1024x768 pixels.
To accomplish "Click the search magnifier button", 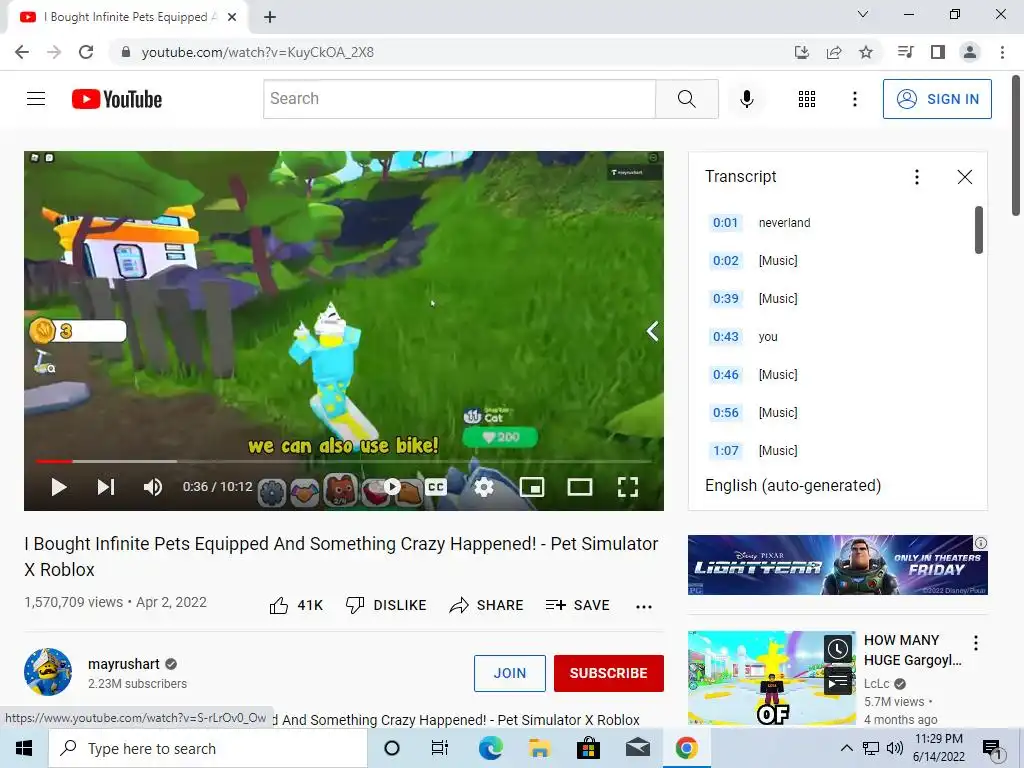I will [686, 99].
